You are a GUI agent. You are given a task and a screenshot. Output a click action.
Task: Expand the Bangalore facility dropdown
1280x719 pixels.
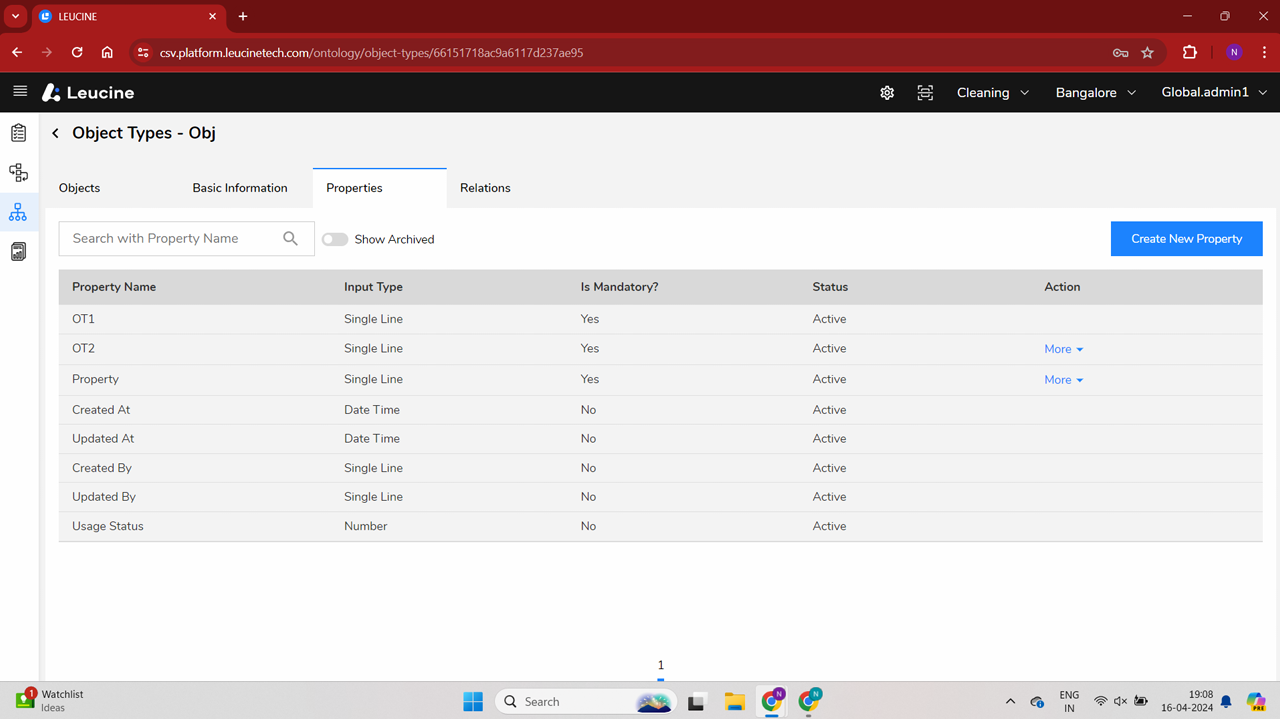1096,92
